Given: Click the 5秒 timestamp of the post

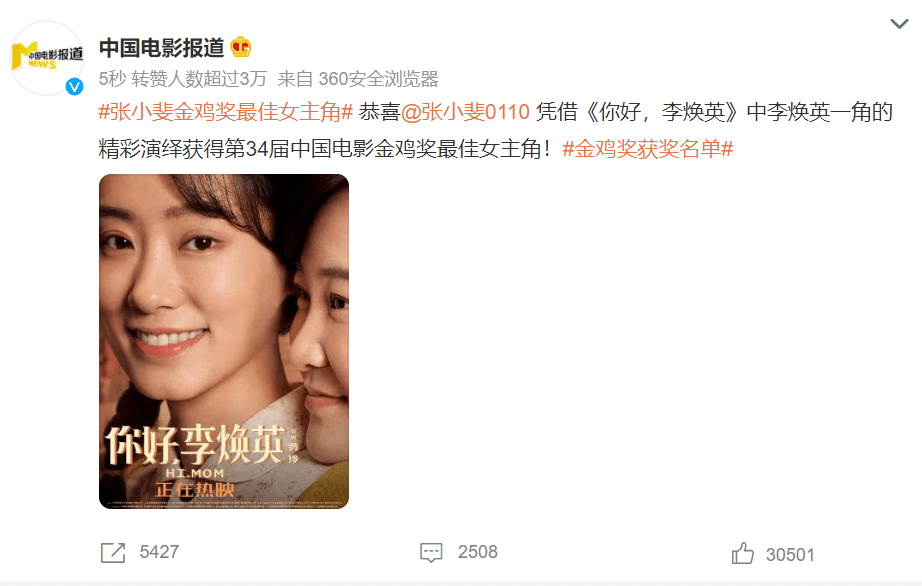Looking at the screenshot, I should pos(112,79).
